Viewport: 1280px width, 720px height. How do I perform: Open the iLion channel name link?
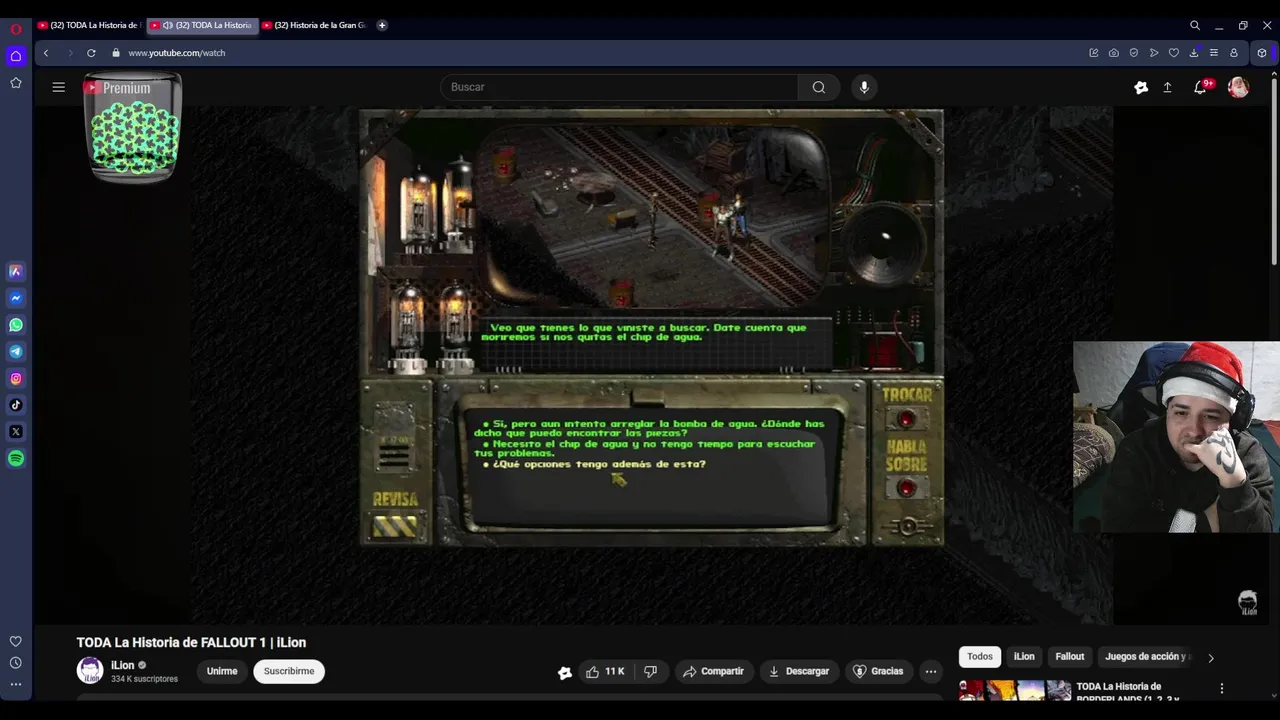[x=122, y=665]
